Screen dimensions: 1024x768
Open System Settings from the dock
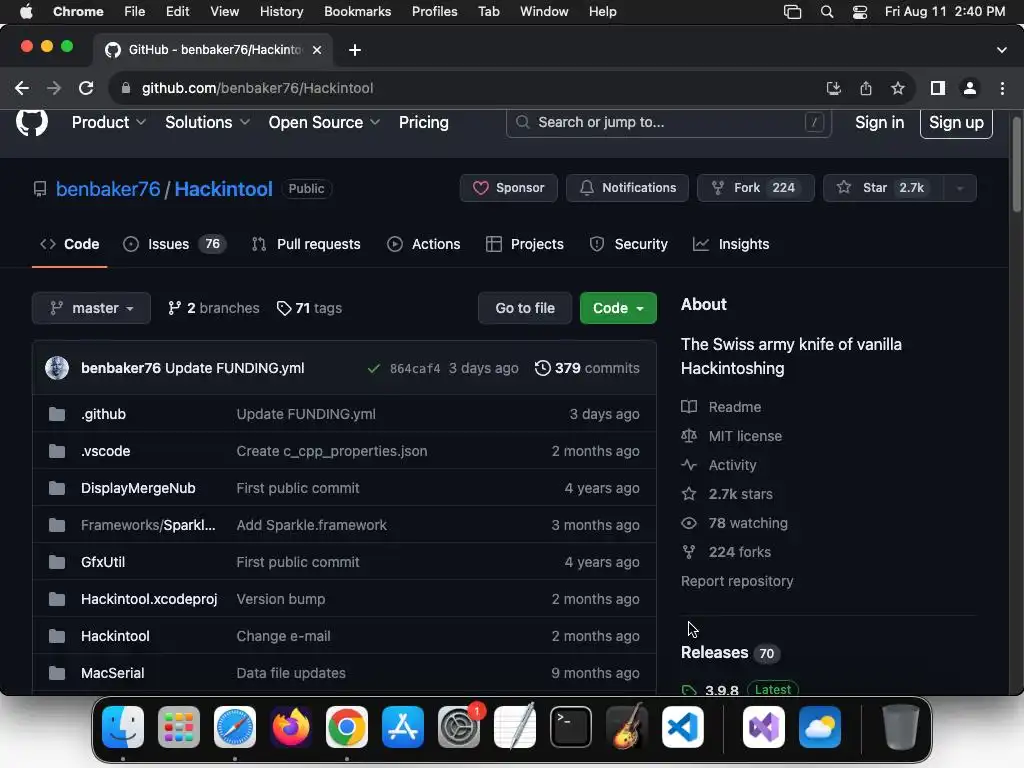[x=459, y=727]
